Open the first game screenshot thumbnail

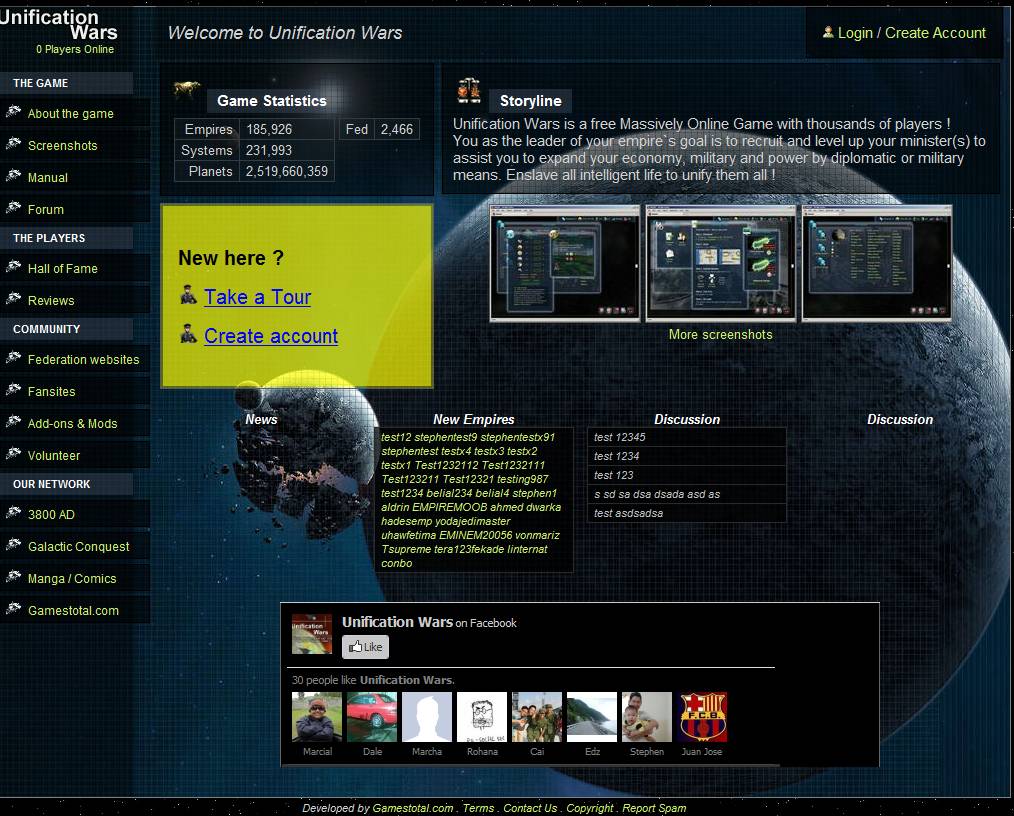pos(565,263)
